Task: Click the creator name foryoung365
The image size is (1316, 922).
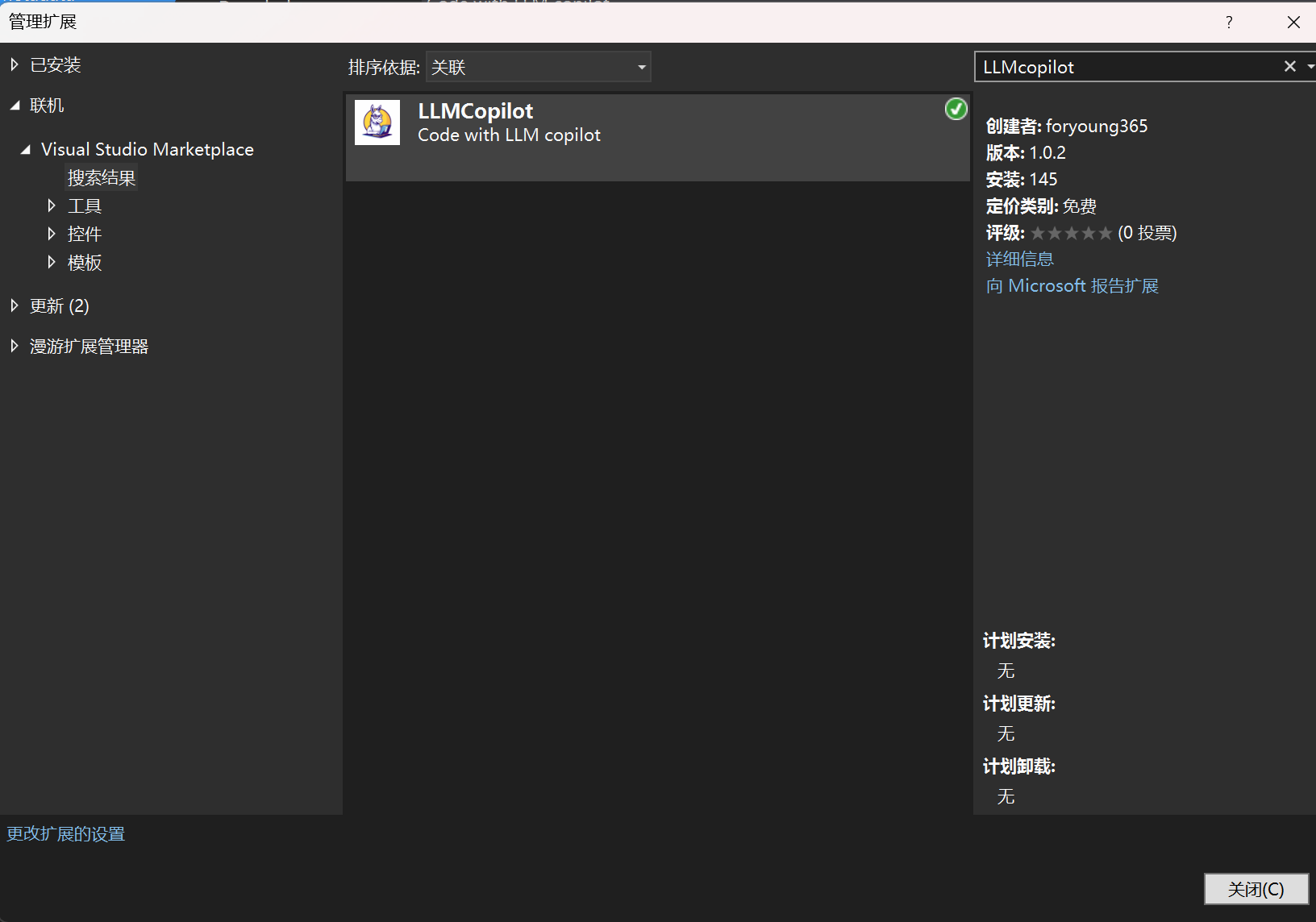Action: coord(1097,126)
